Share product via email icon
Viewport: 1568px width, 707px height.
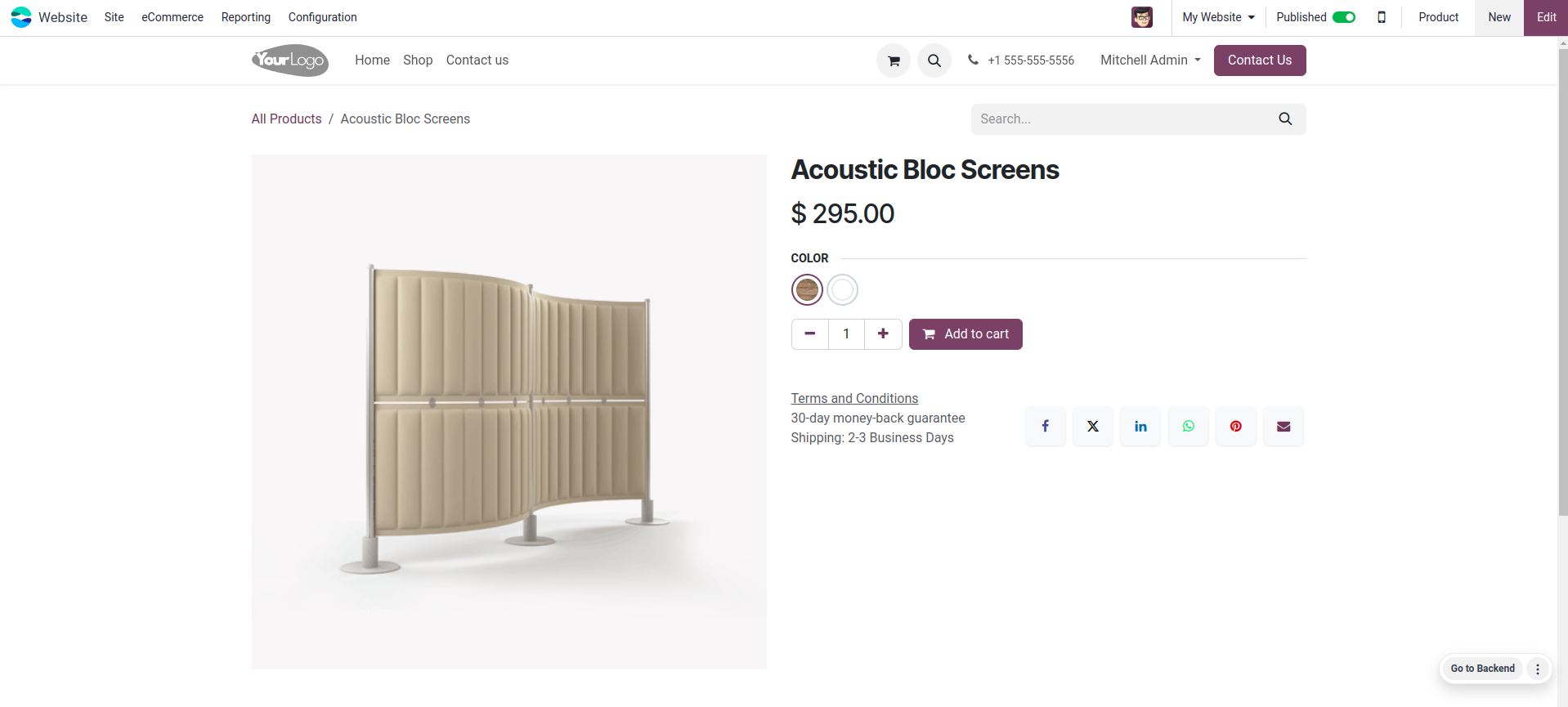click(1284, 426)
